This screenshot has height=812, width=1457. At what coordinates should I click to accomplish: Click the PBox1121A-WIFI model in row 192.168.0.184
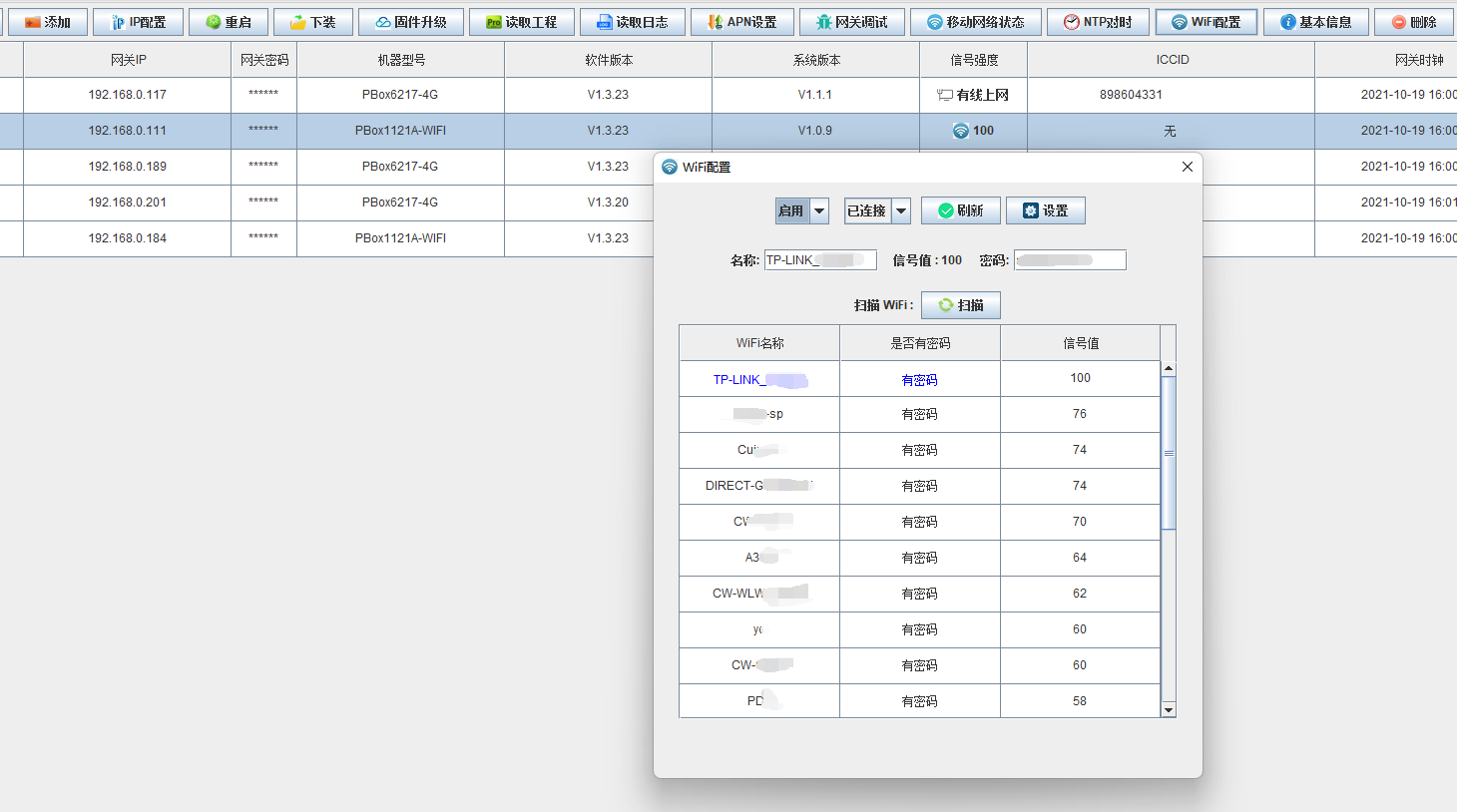[x=400, y=238]
